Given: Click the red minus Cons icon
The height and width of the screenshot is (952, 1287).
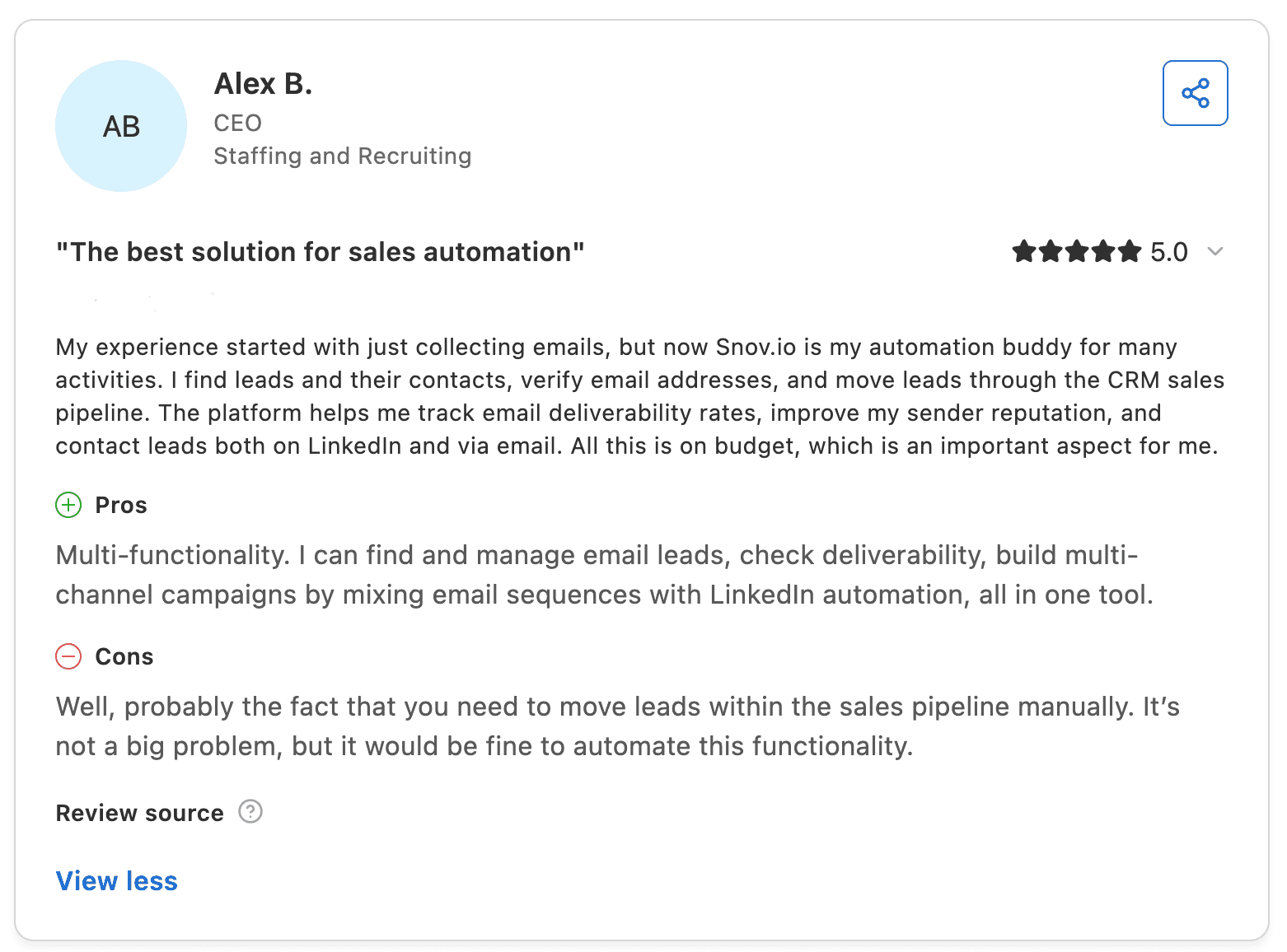Looking at the screenshot, I should pos(68,656).
